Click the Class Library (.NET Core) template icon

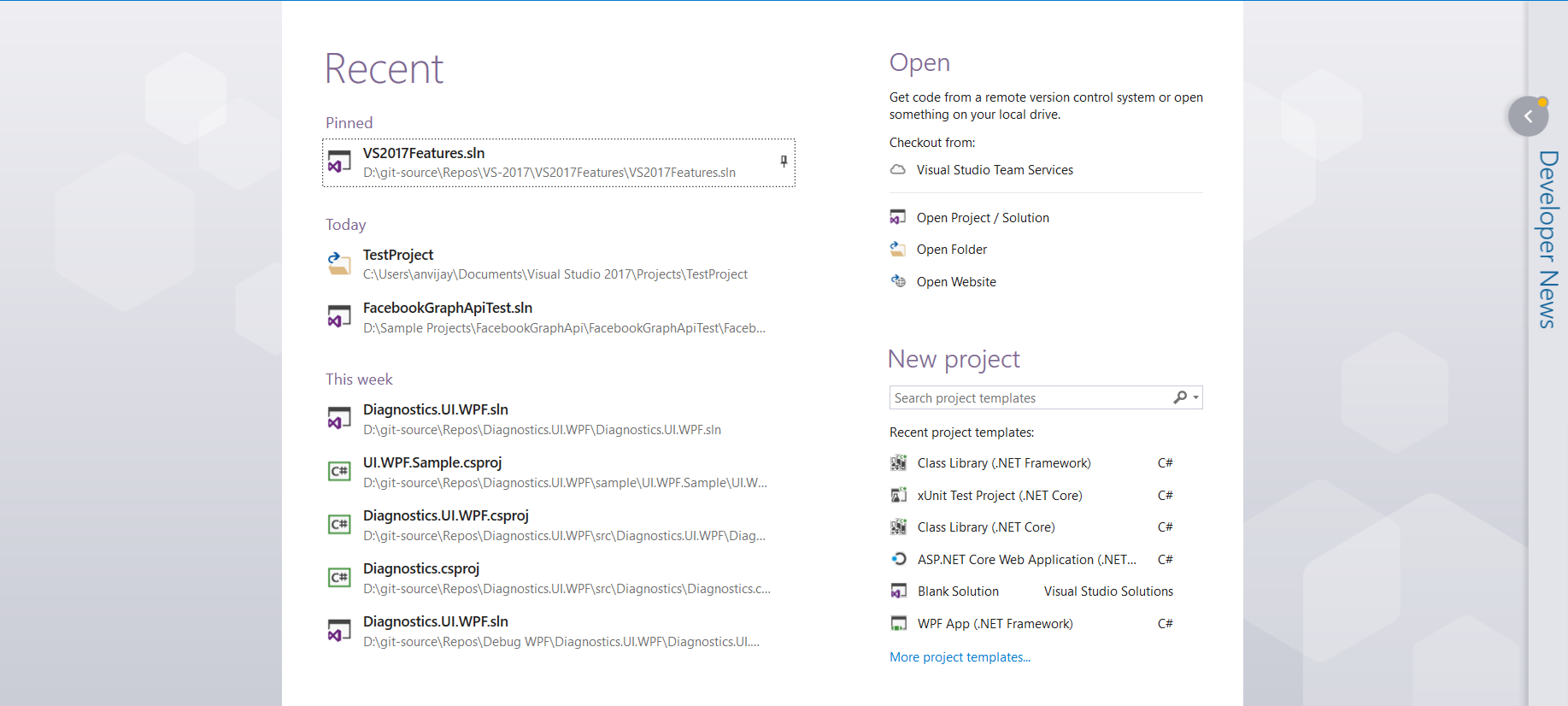click(899, 527)
